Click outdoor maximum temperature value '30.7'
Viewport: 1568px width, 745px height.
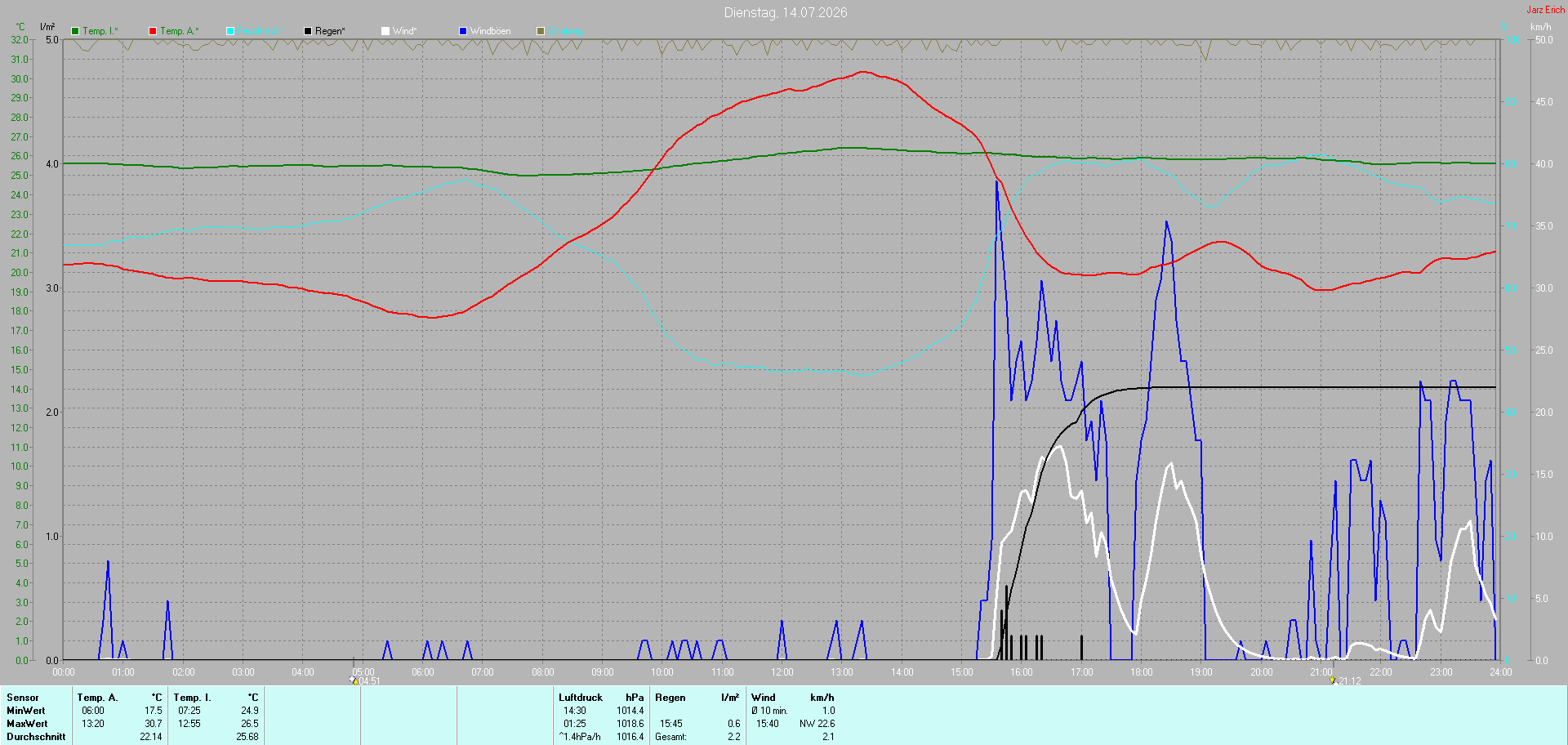[x=154, y=724]
